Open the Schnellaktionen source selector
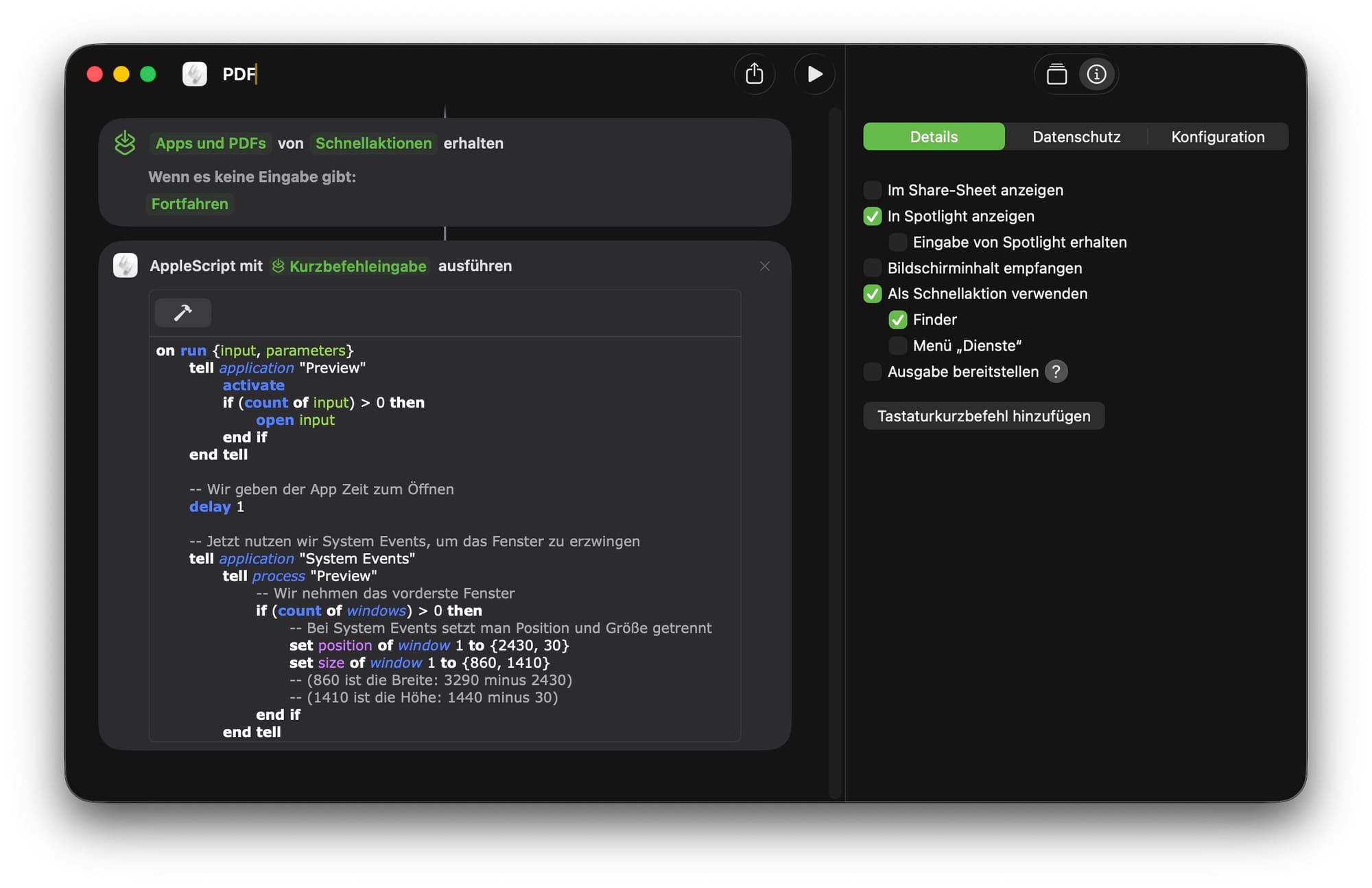 tap(373, 143)
